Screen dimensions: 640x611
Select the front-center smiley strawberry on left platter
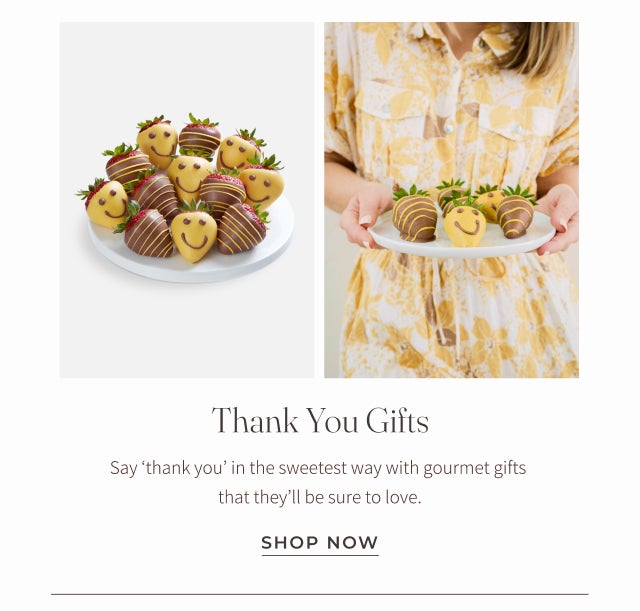[x=193, y=236]
